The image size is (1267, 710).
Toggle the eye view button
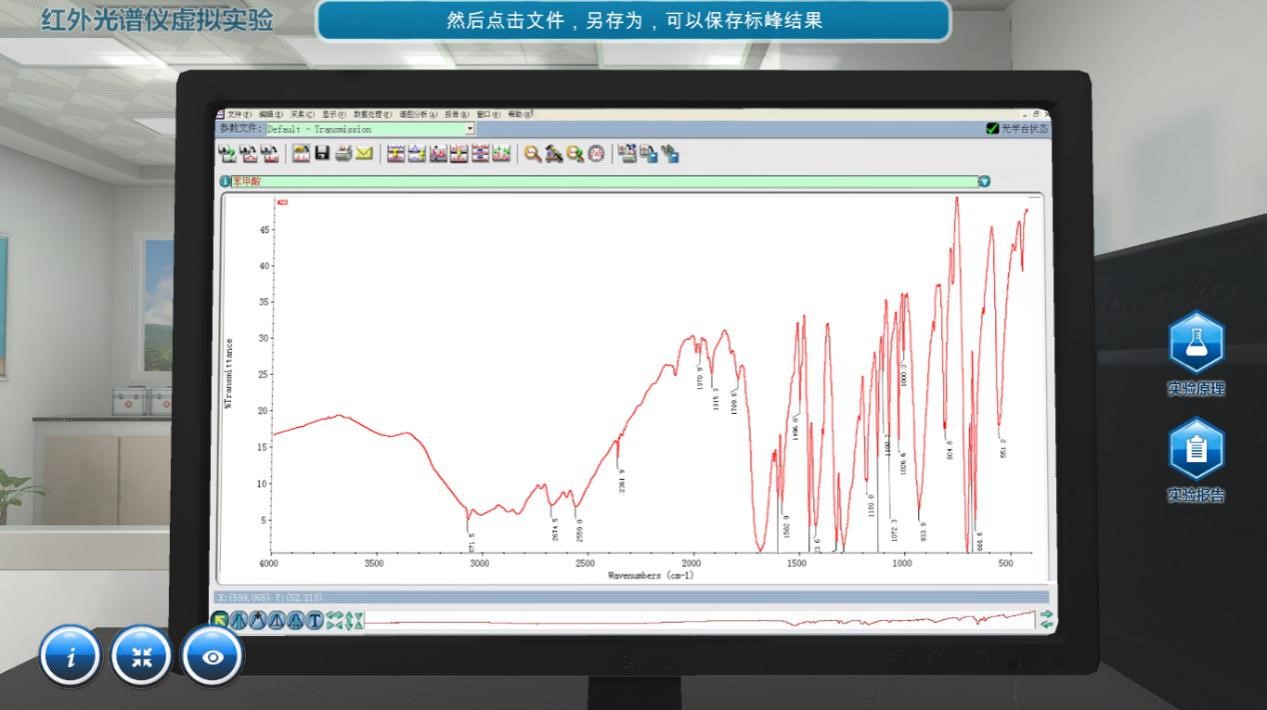(213, 656)
